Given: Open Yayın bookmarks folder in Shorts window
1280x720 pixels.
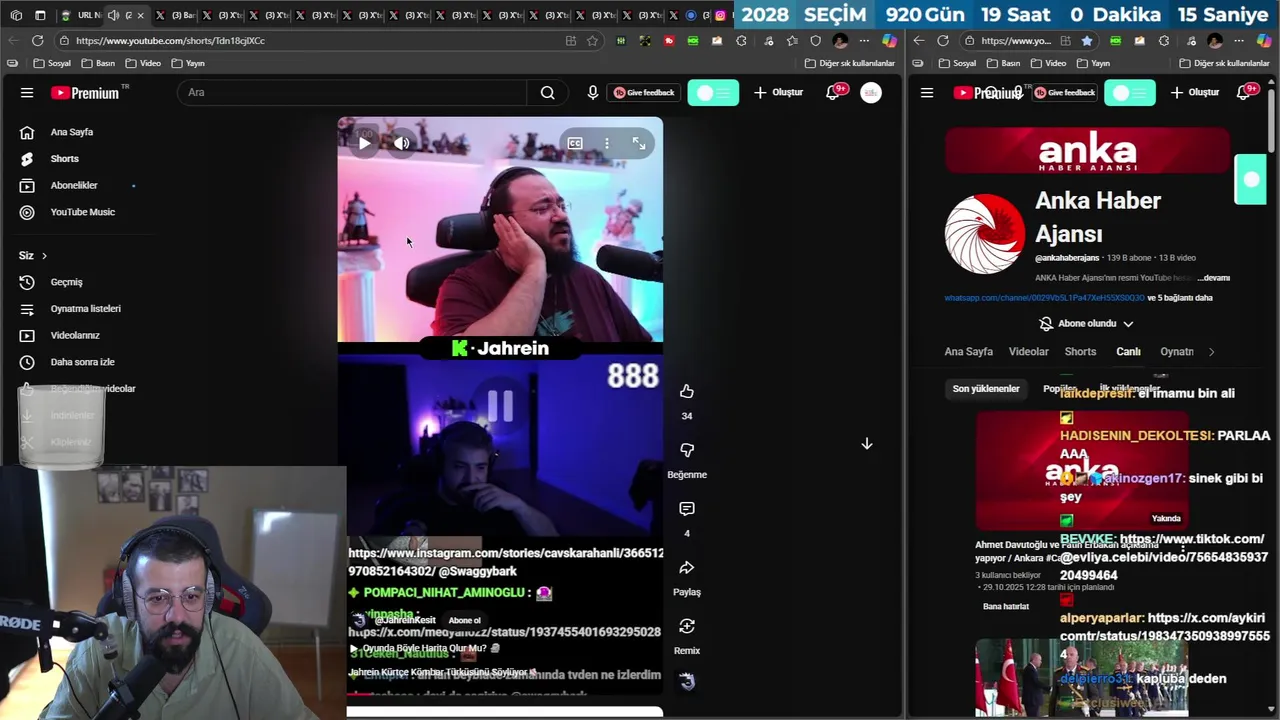Looking at the screenshot, I should pyautogui.click(x=188, y=63).
